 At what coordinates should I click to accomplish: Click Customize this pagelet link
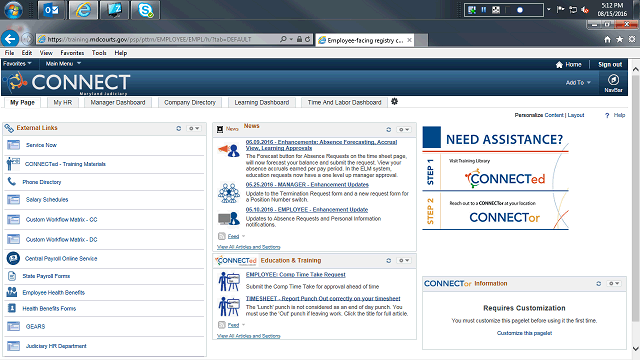(x=524, y=333)
